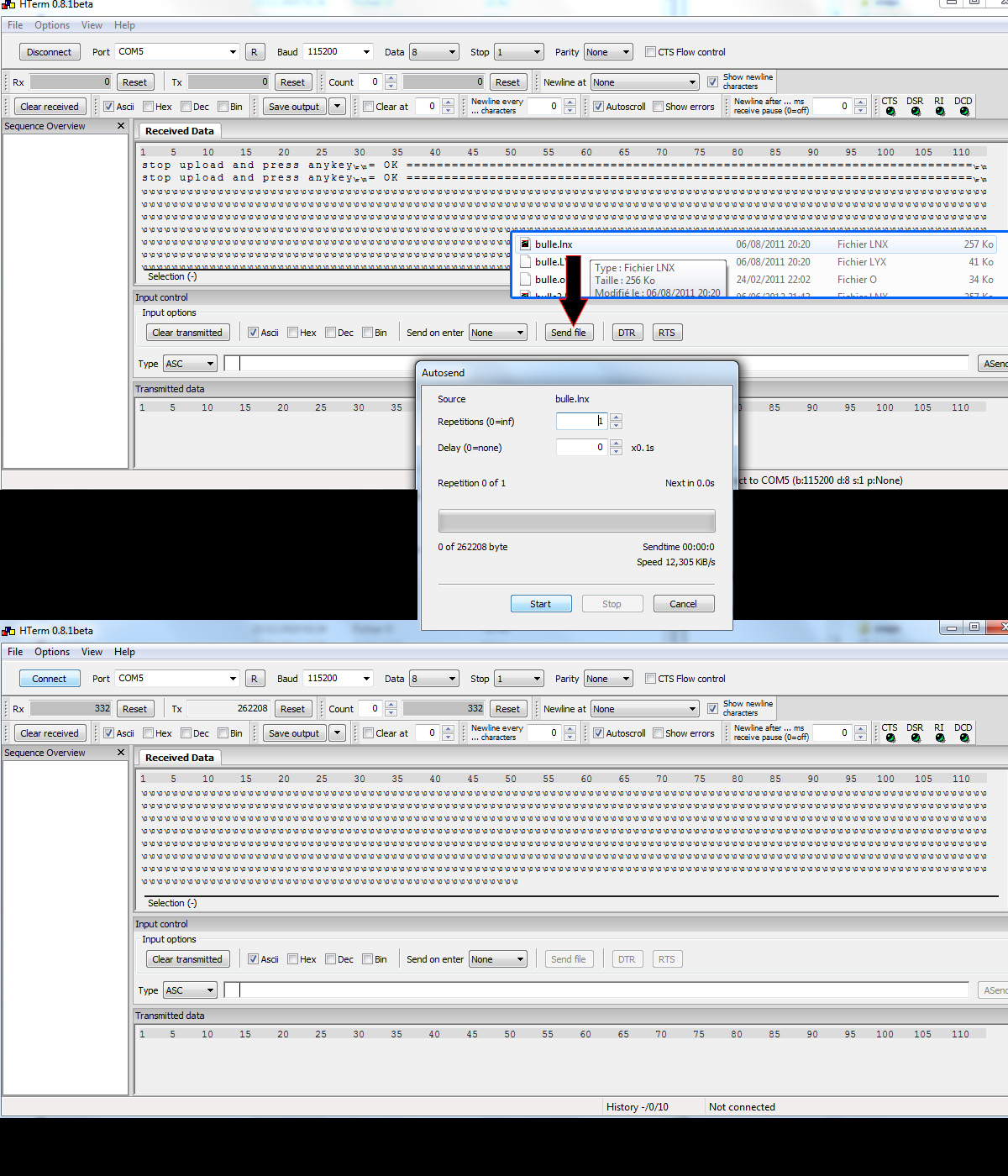Image resolution: width=1008 pixels, height=1176 pixels.
Task: Enable CTS Flow control in the connected window
Action: tap(651, 52)
